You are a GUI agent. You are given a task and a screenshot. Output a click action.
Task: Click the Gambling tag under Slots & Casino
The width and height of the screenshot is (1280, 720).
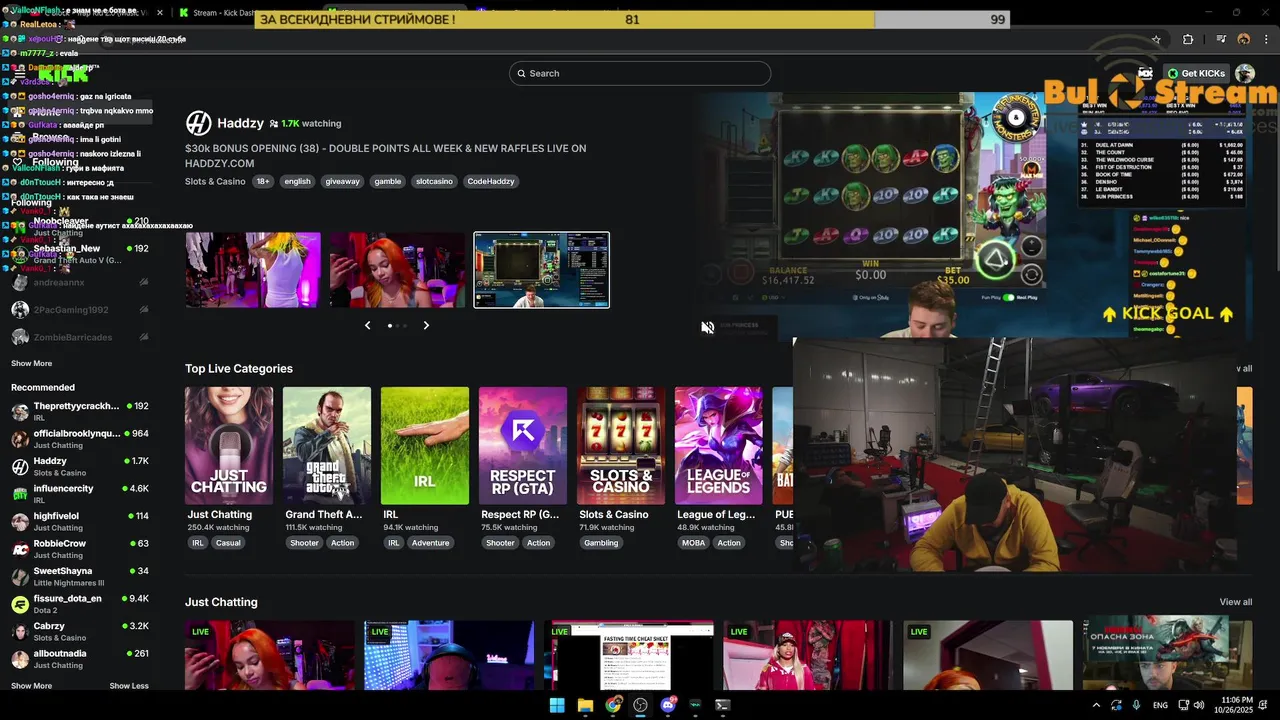601,543
